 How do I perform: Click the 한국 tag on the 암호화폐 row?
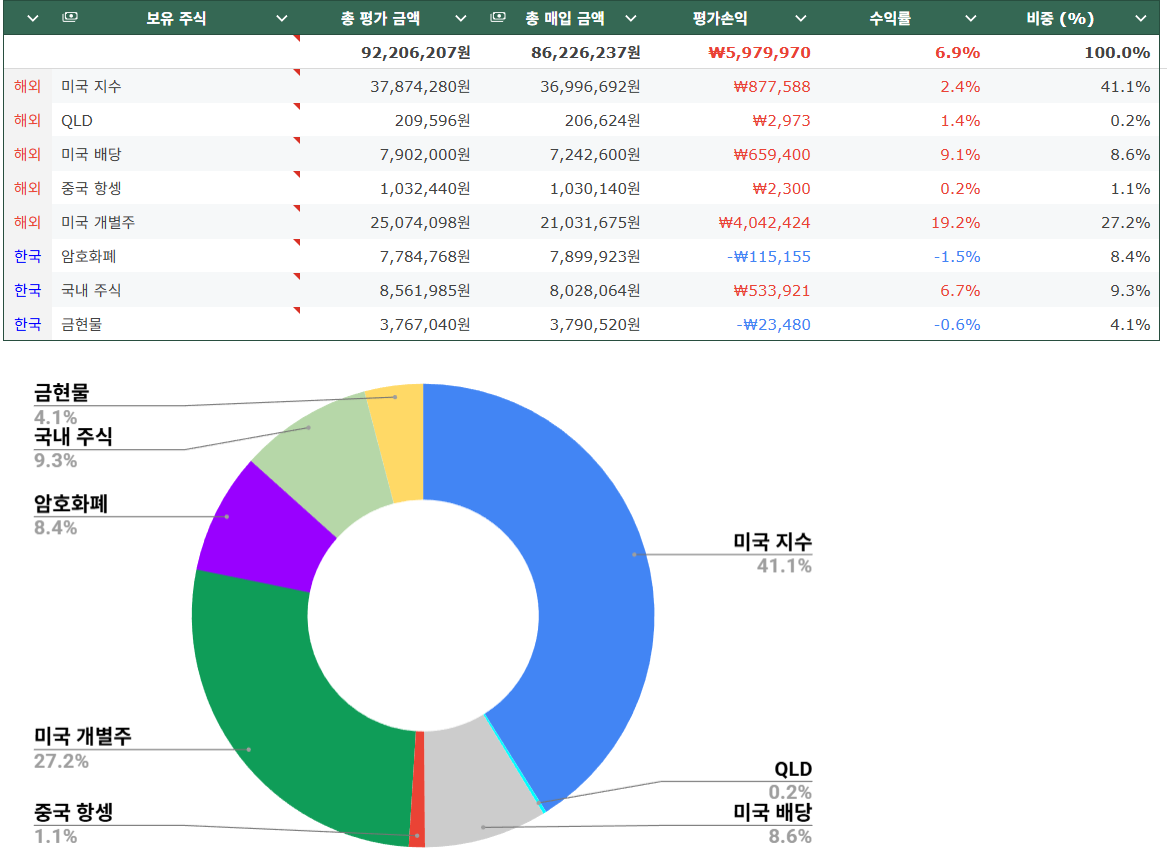(28, 256)
